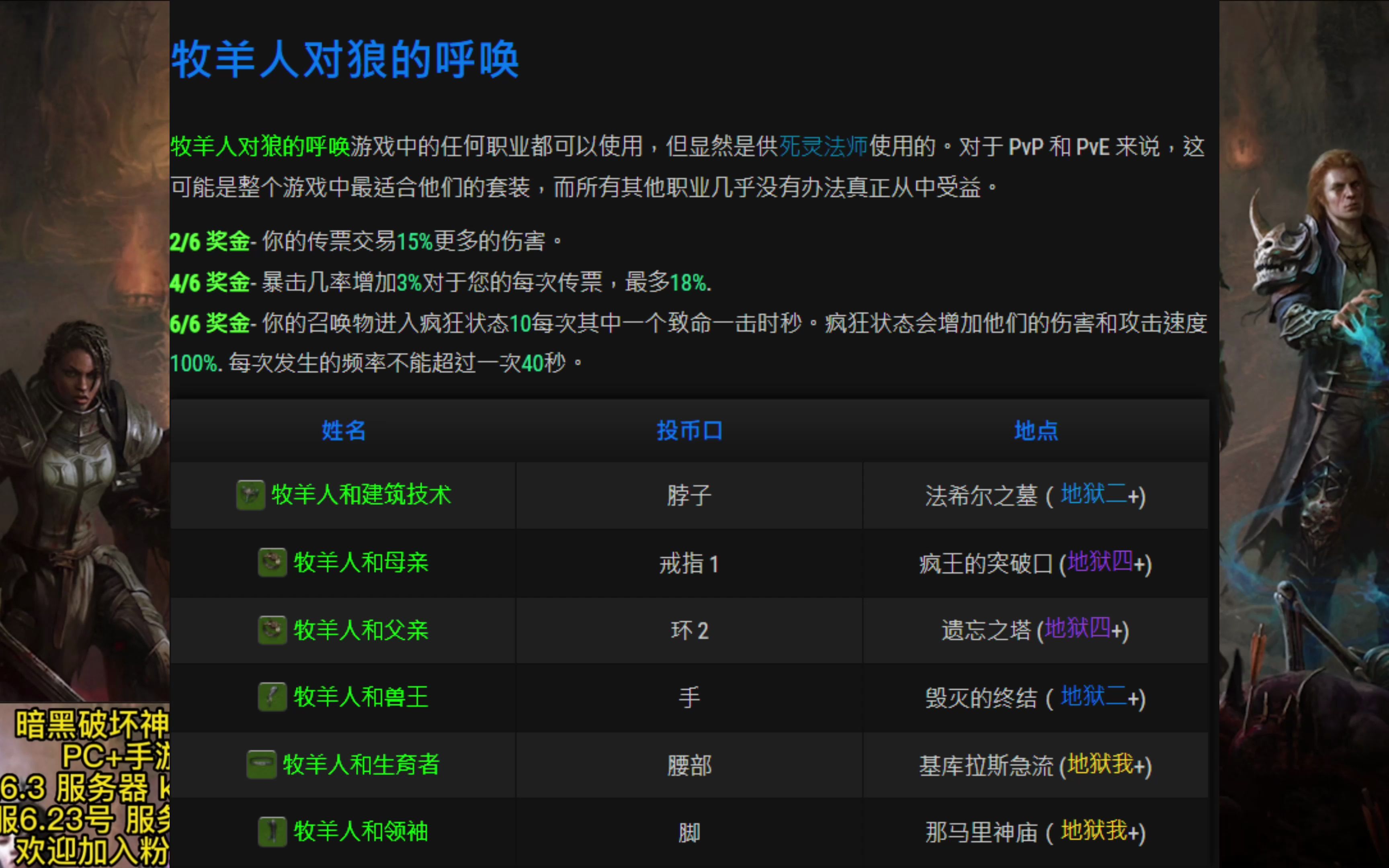Screen dimensions: 1389x868
Task: Click the 2/6 奖金 bonus label
Action: [x=210, y=241]
